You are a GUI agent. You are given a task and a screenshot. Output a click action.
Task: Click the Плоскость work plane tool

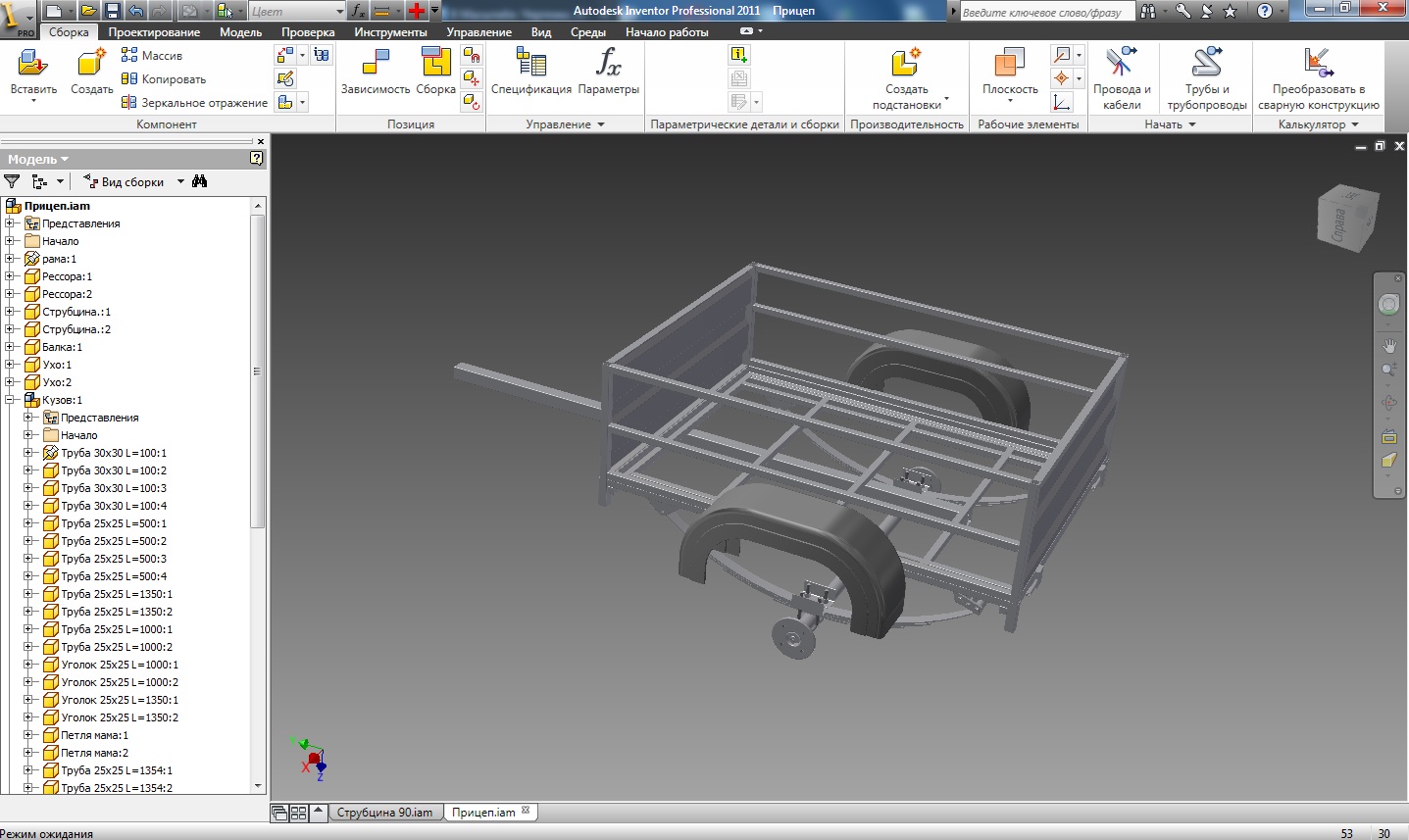pyautogui.click(x=1010, y=74)
